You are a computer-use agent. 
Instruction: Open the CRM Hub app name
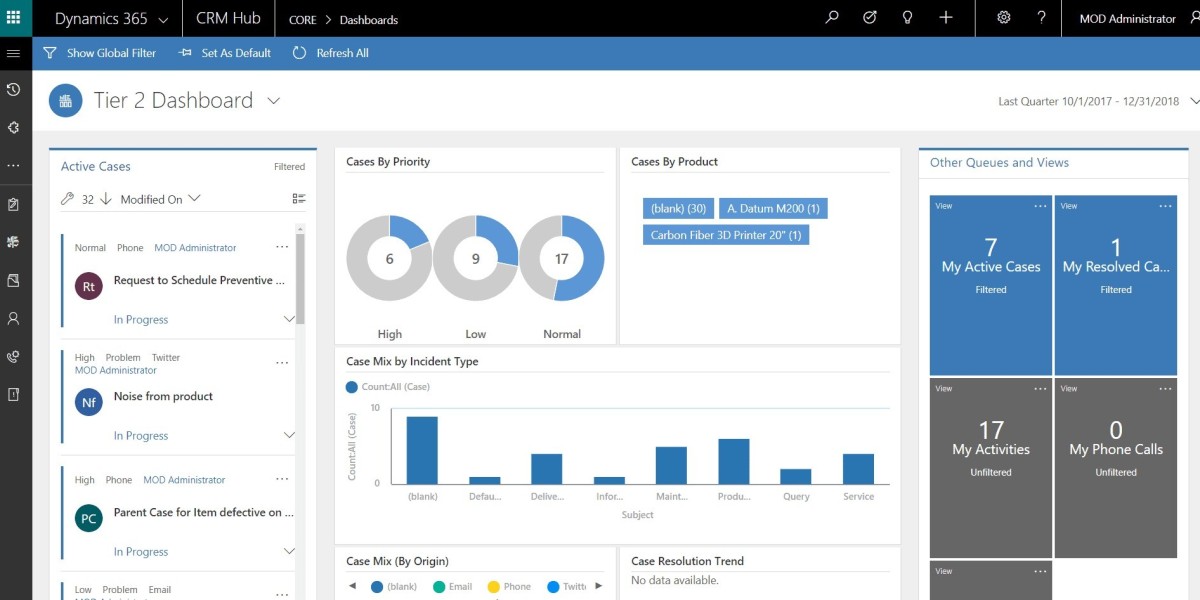(x=227, y=18)
